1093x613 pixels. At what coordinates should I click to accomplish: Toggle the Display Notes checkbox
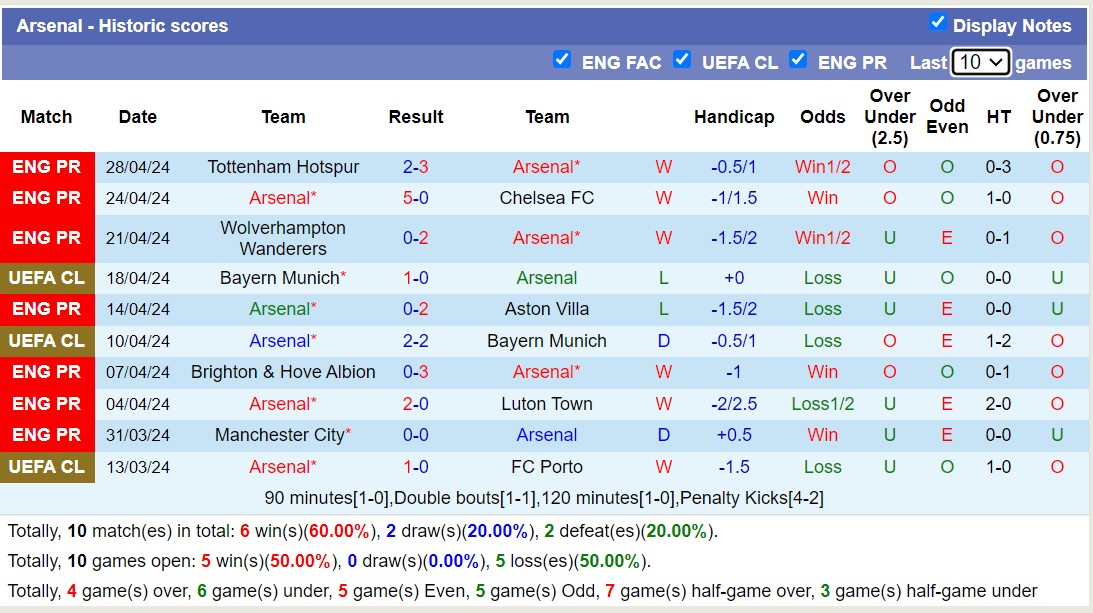pyautogui.click(x=937, y=22)
